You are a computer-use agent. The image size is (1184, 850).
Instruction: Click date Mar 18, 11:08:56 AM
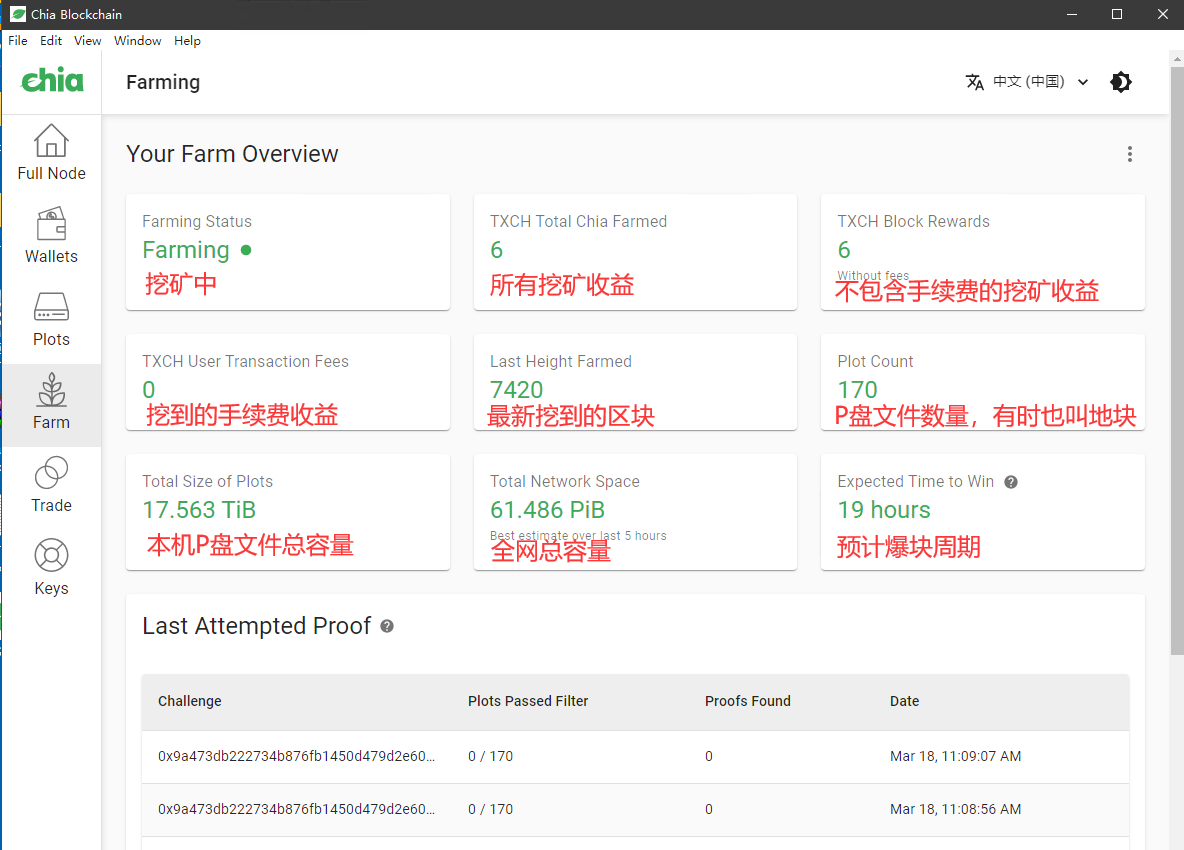point(955,809)
